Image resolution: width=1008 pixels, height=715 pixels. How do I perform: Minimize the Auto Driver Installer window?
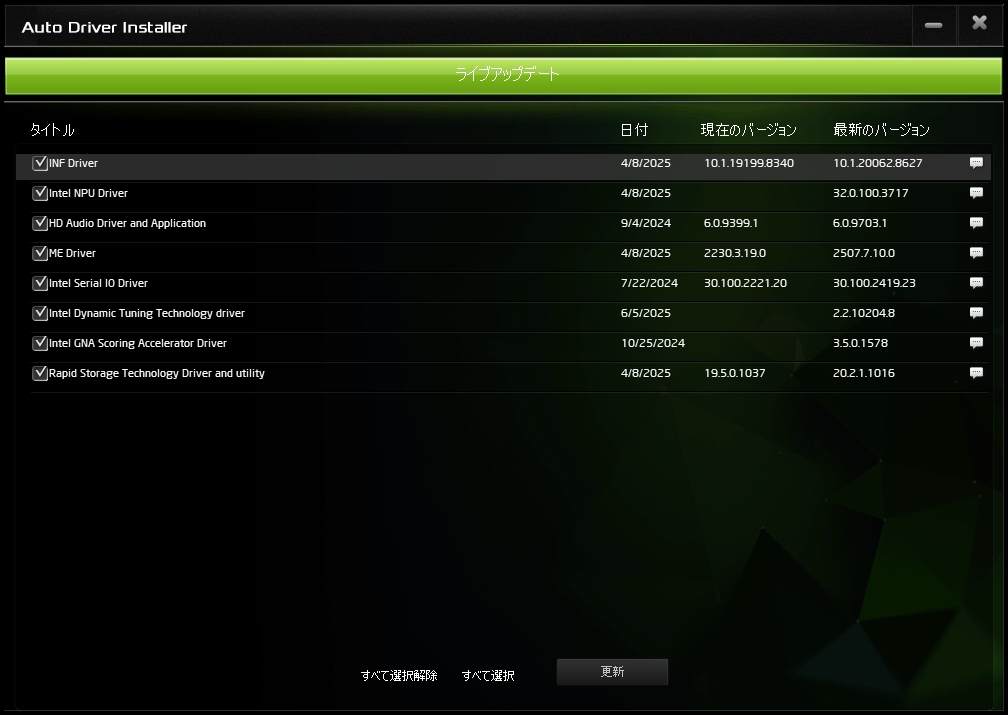[933, 25]
